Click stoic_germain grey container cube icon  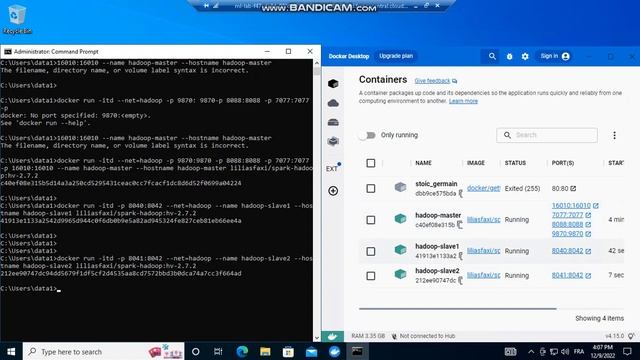[x=400, y=187]
